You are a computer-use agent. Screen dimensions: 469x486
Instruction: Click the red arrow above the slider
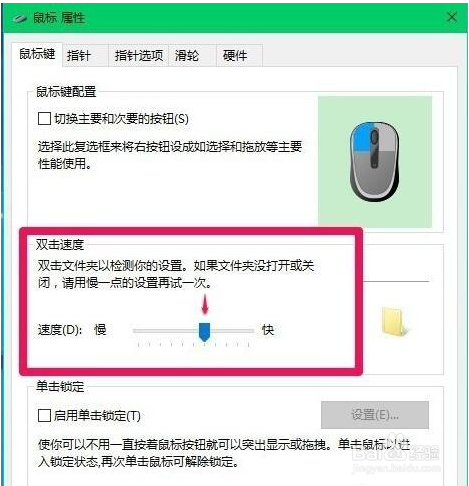pyautogui.click(x=205, y=305)
